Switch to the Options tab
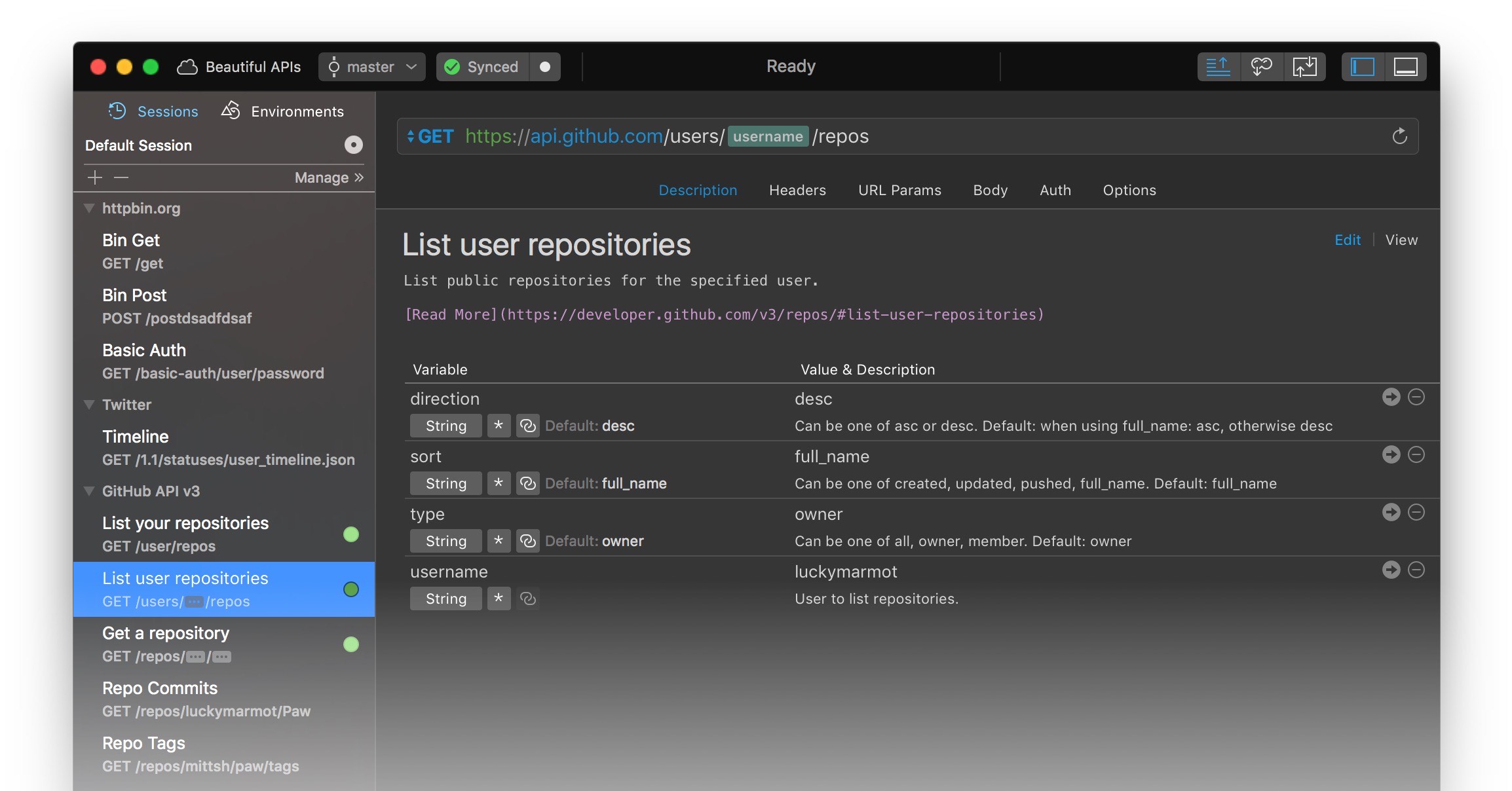This screenshot has height=791, width=1512. pos(1129,190)
